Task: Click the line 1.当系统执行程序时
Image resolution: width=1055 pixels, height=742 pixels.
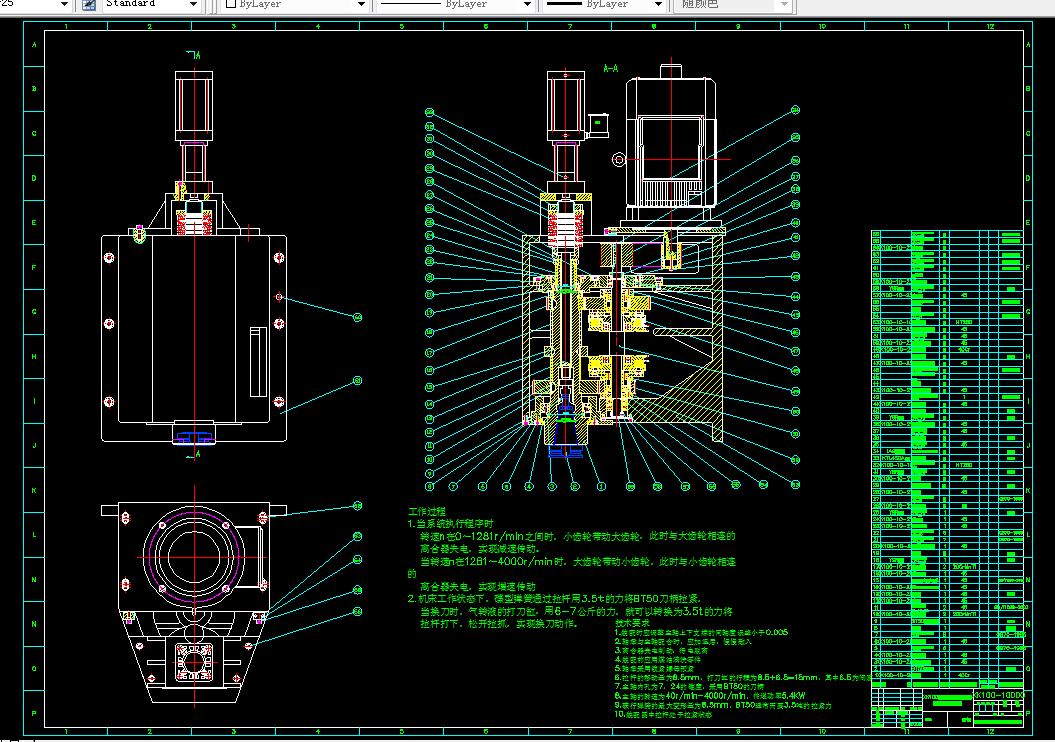Action: click(x=451, y=523)
